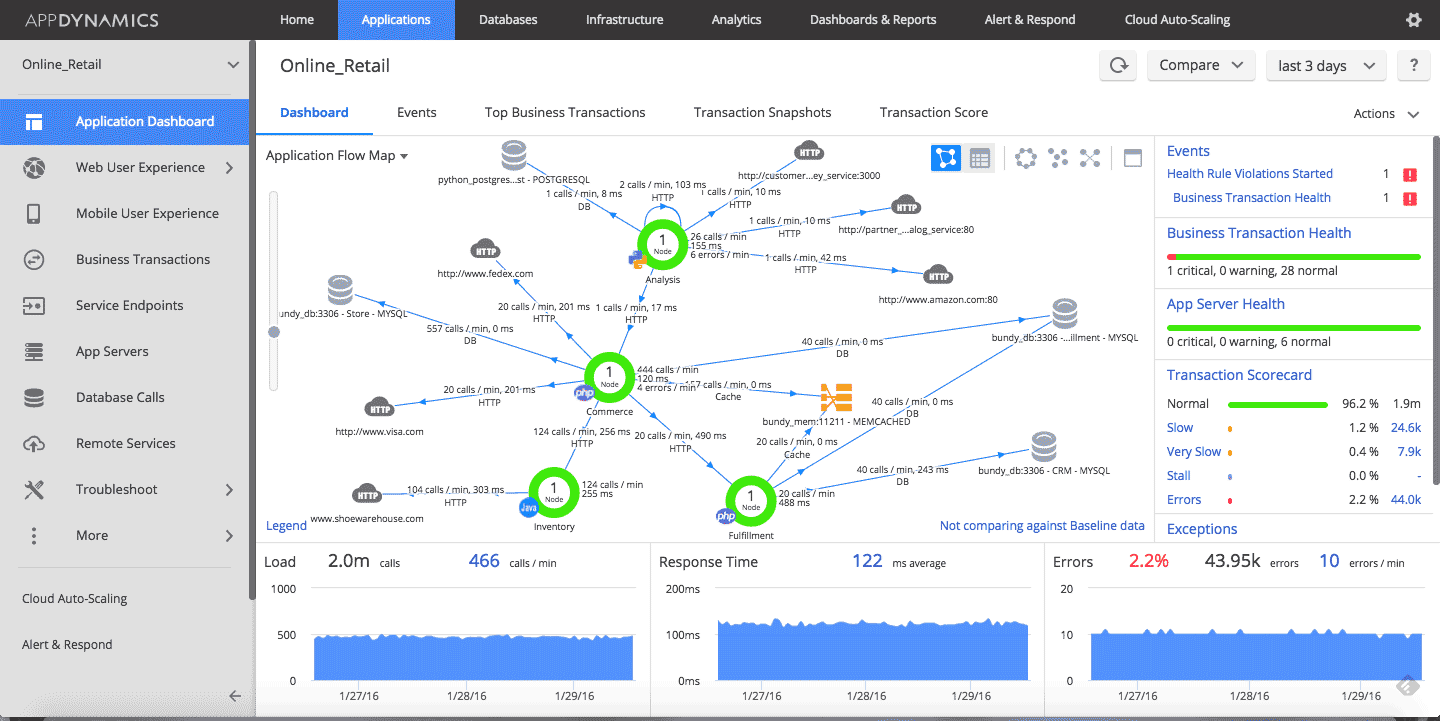Click the POSTGRESQL database icon

click(x=513, y=156)
